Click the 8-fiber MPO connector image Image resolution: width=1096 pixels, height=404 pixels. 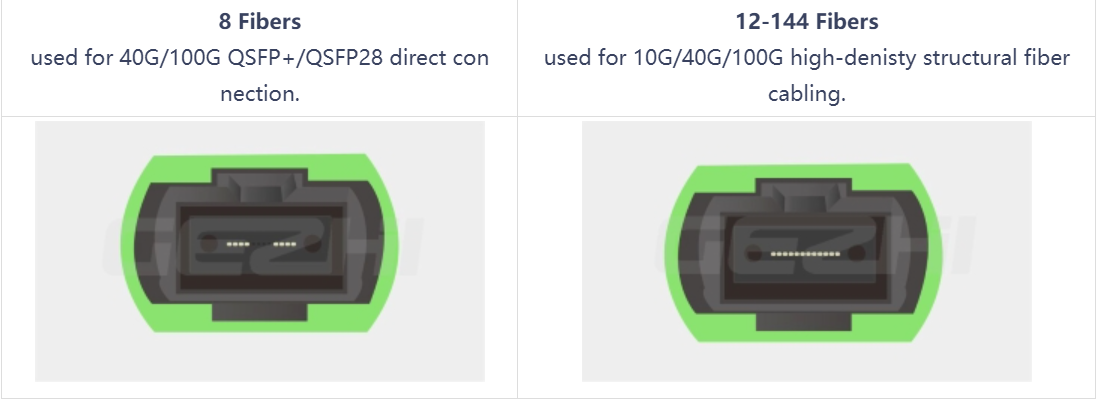coord(260,250)
